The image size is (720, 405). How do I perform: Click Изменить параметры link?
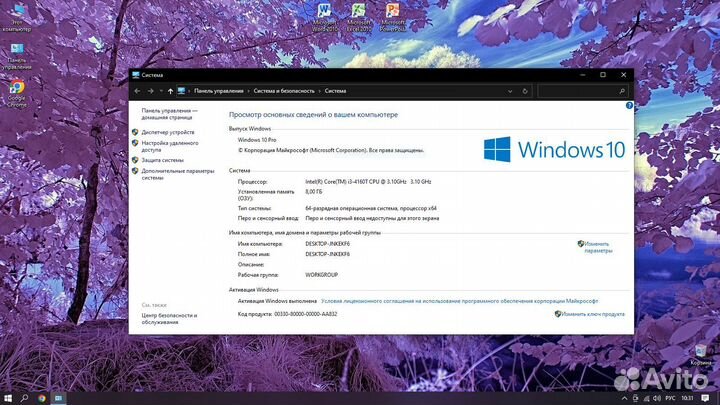coord(598,248)
